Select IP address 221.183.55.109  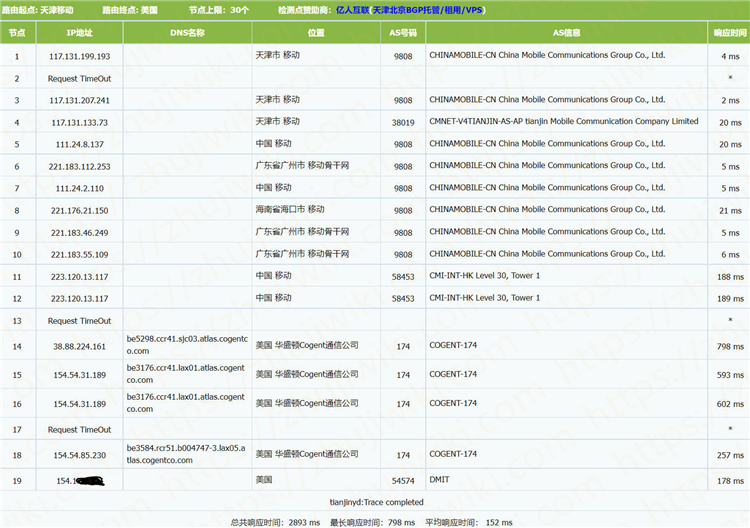(x=79, y=255)
